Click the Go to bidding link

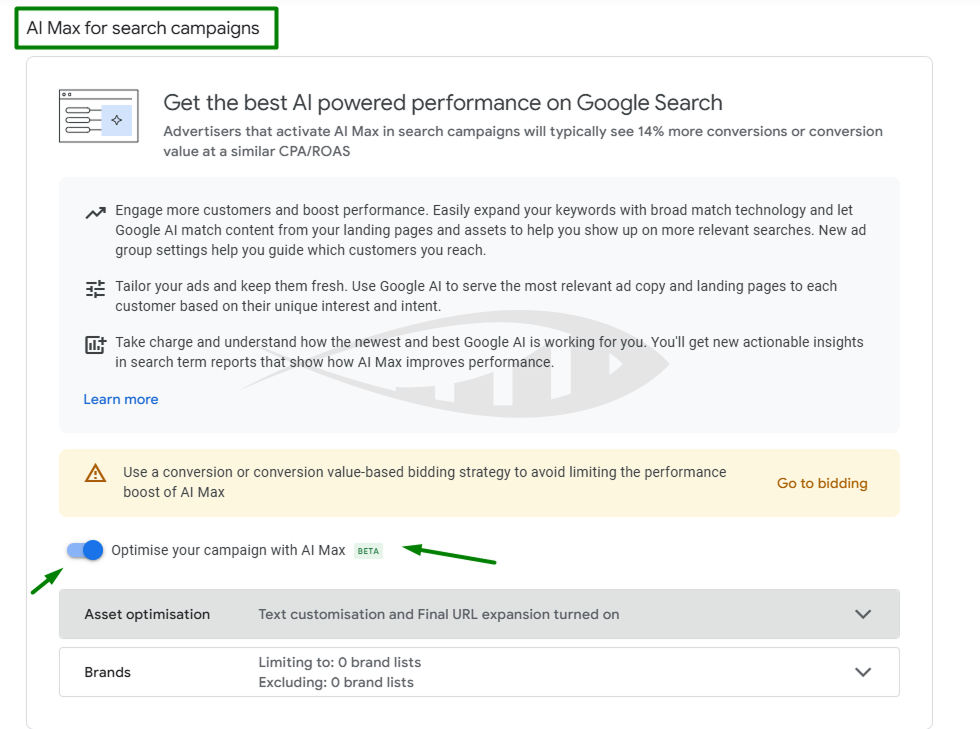[x=822, y=483]
